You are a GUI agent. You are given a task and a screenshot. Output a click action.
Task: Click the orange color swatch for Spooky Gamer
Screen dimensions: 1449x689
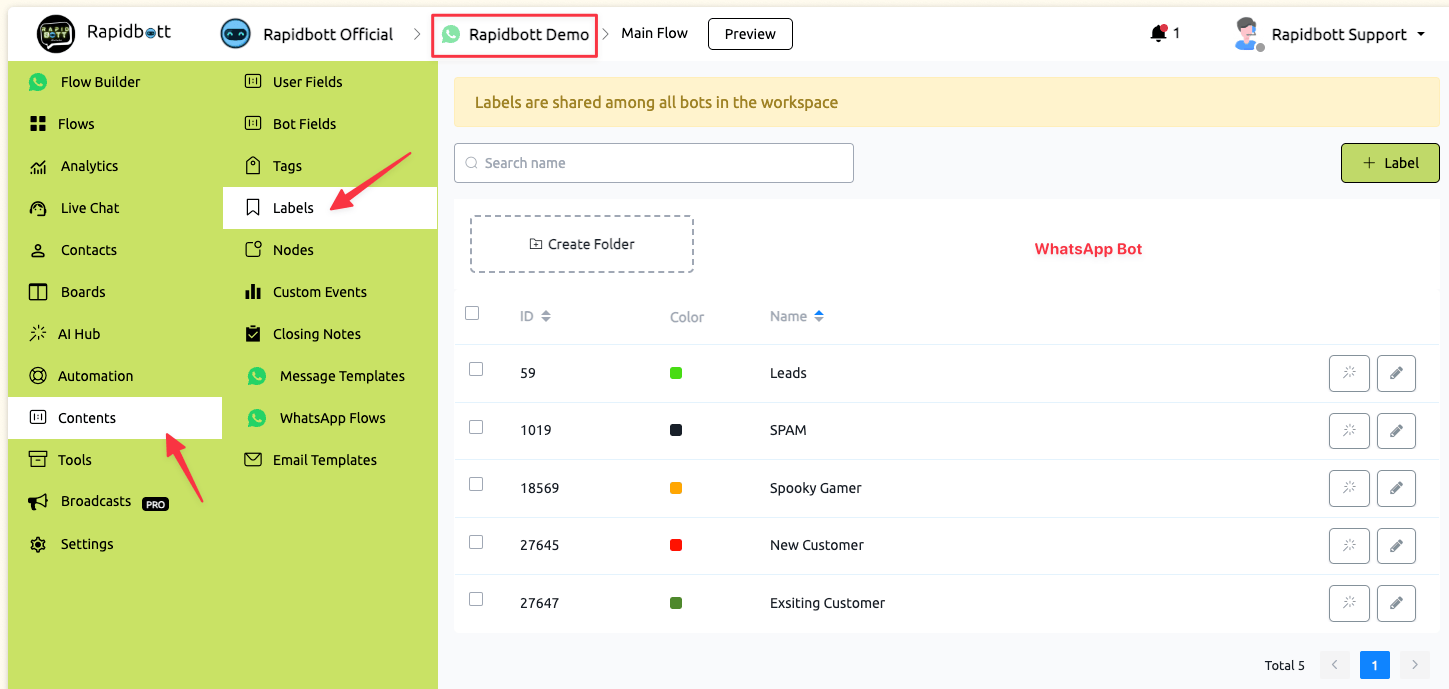click(x=676, y=488)
